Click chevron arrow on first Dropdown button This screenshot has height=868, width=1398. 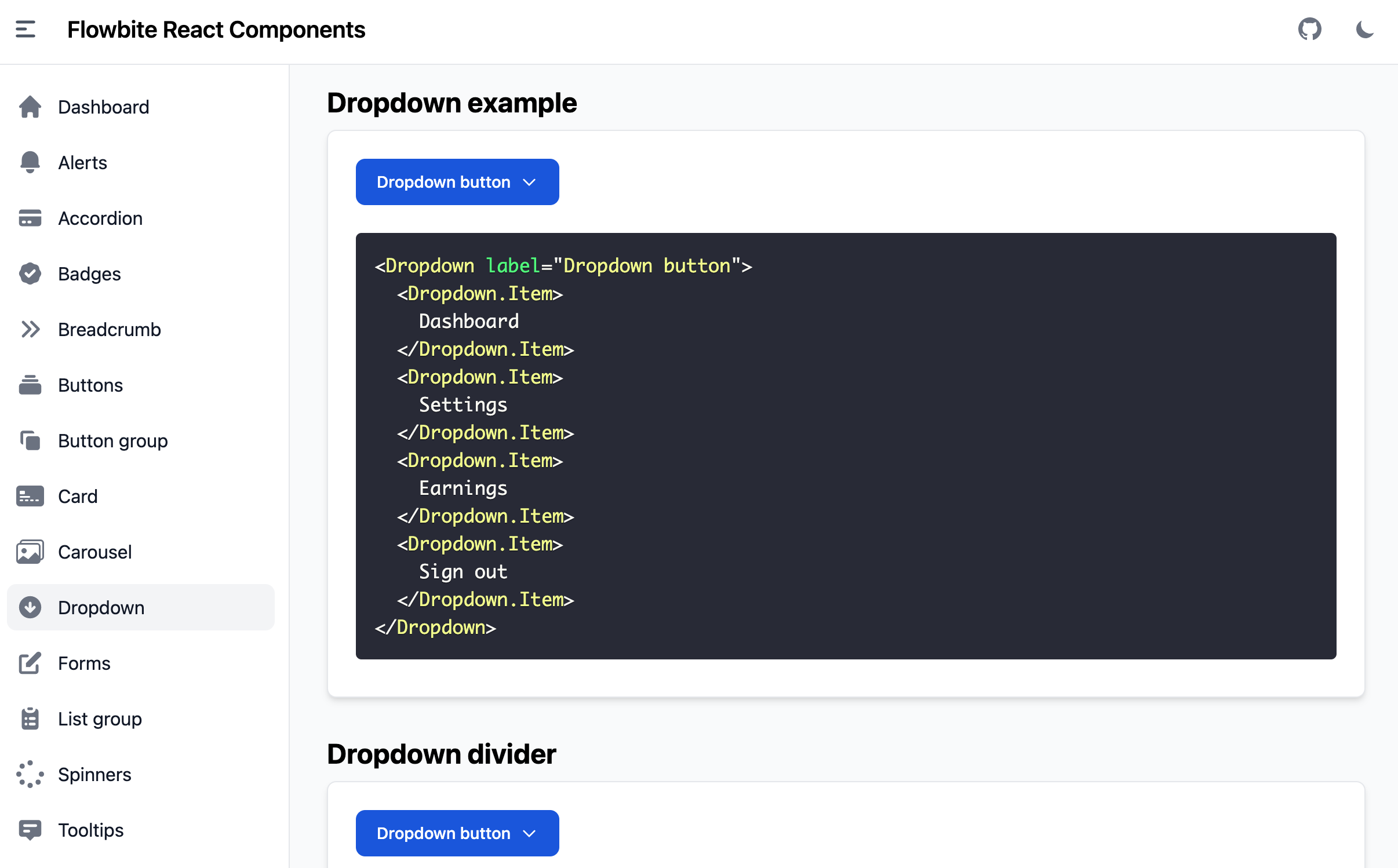(x=529, y=183)
